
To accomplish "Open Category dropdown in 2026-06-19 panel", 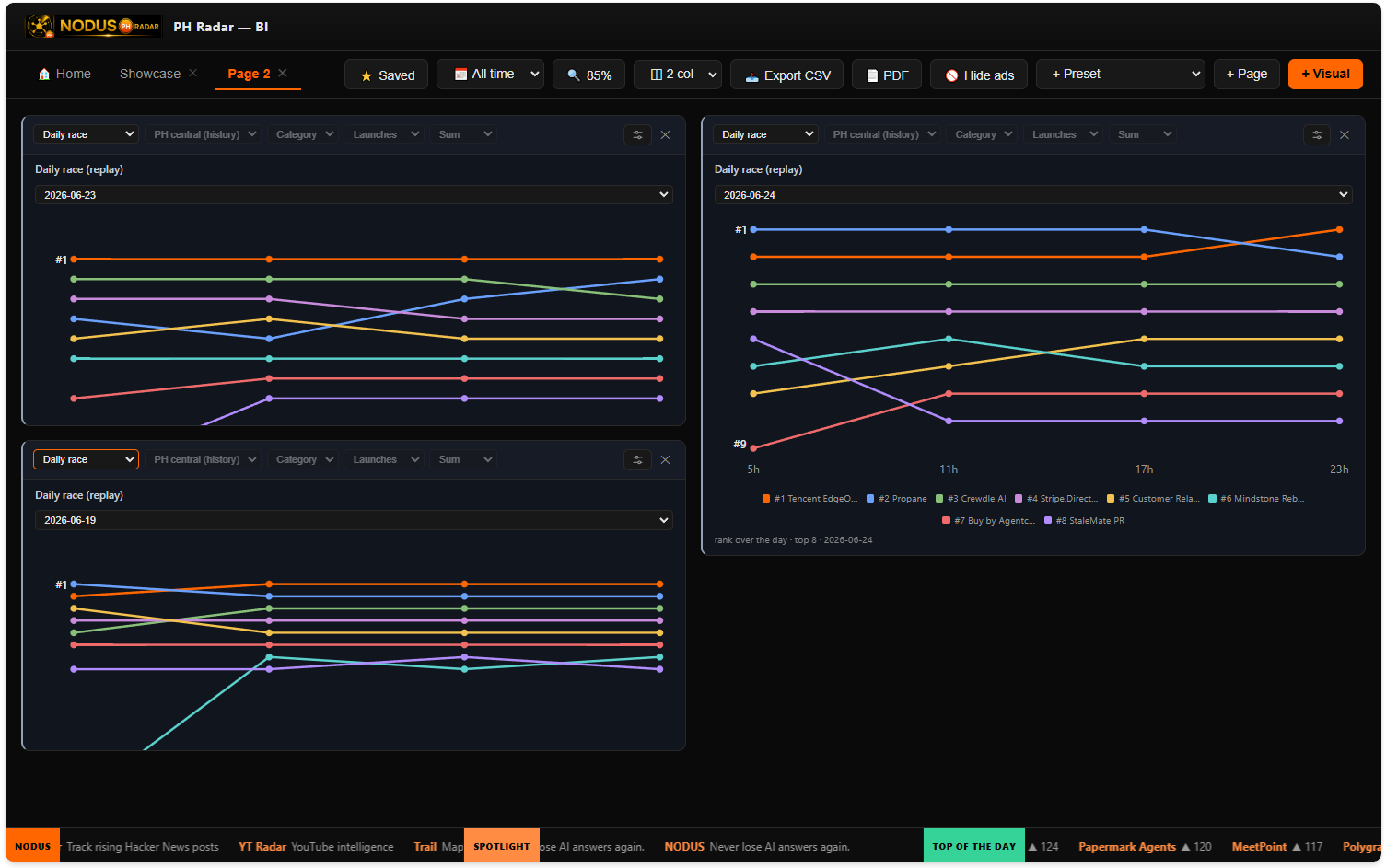I will tap(304, 459).
